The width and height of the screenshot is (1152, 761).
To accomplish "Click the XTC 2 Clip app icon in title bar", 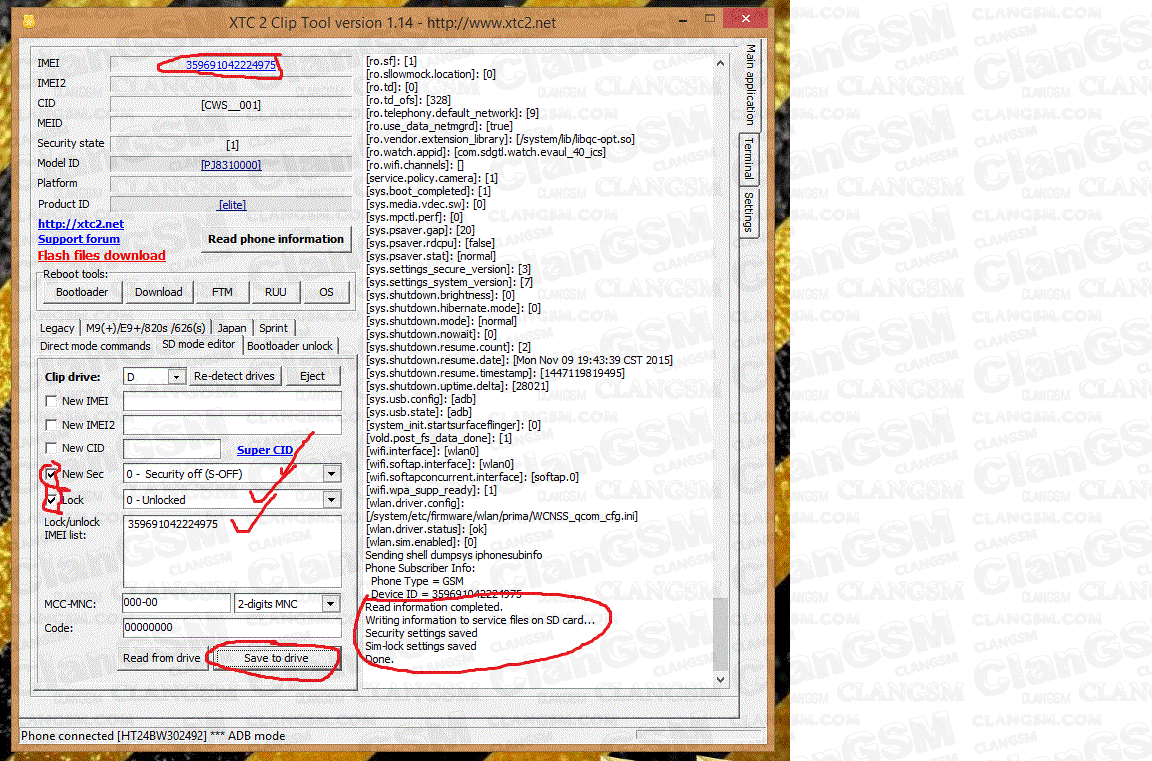I will coord(29,21).
